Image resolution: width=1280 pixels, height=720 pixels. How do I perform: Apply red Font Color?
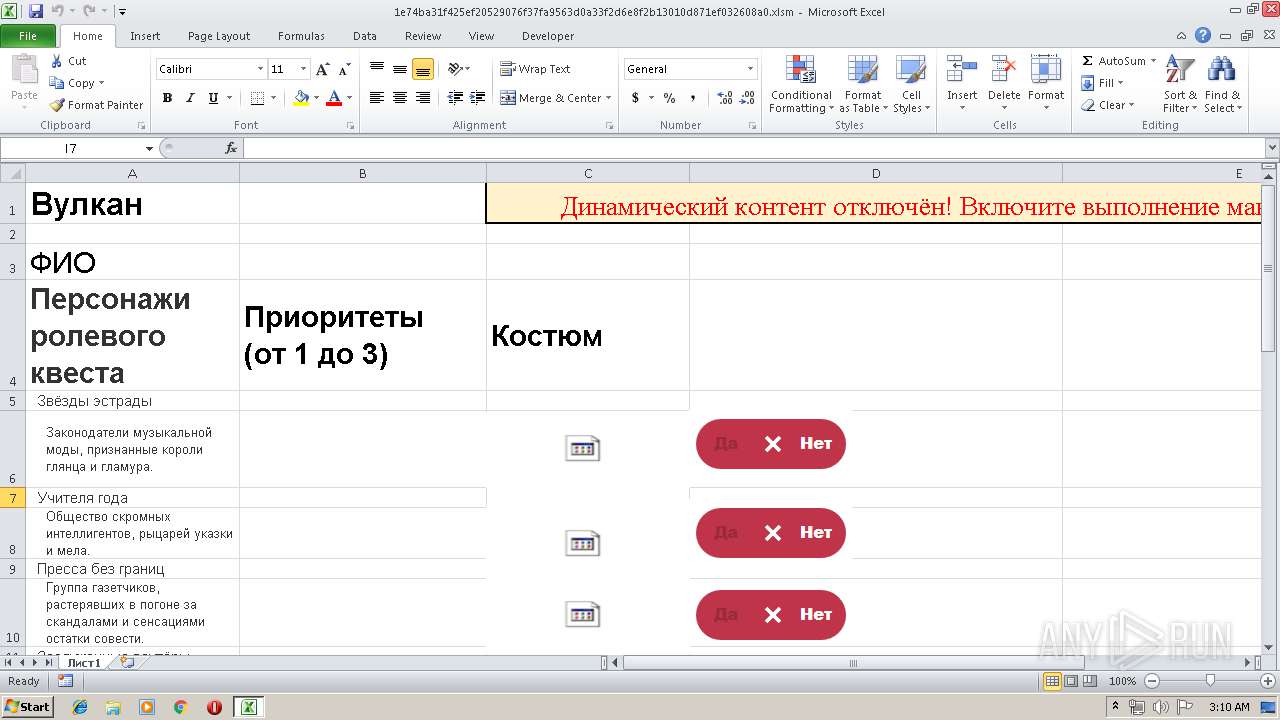[333, 98]
